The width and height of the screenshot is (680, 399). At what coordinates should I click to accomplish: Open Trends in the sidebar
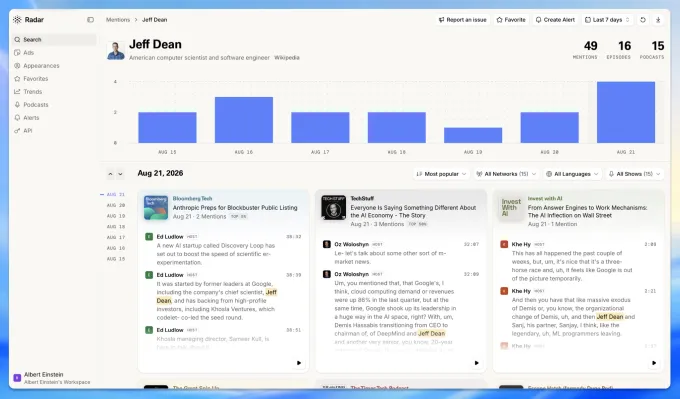(x=54, y=92)
